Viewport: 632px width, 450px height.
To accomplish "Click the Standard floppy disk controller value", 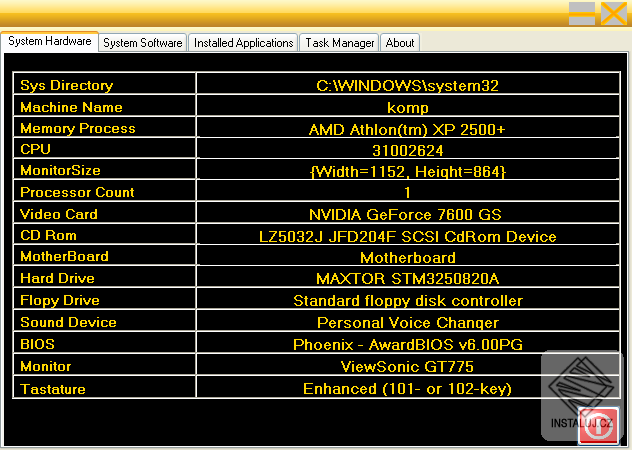I will (408, 301).
